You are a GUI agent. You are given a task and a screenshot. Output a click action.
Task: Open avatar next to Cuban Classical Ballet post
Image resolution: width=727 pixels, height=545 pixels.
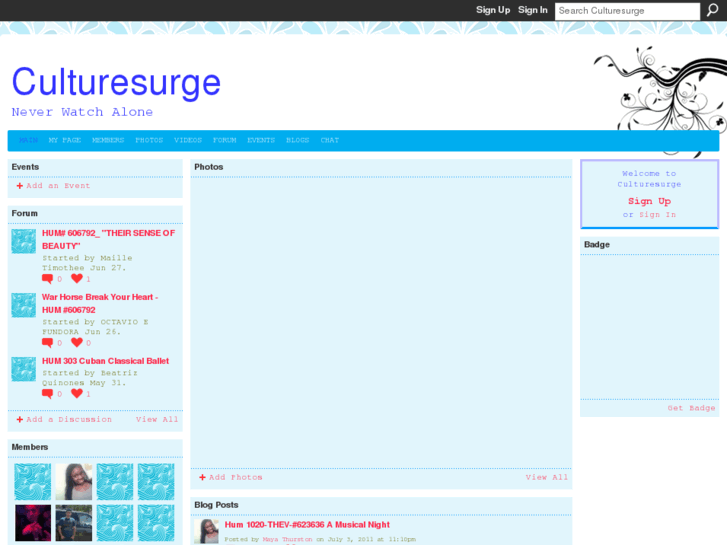pyautogui.click(x=24, y=369)
